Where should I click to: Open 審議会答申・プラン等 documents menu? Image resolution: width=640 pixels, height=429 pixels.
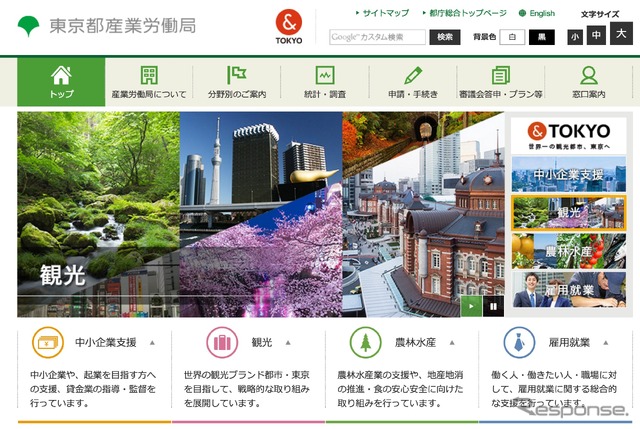[500, 82]
